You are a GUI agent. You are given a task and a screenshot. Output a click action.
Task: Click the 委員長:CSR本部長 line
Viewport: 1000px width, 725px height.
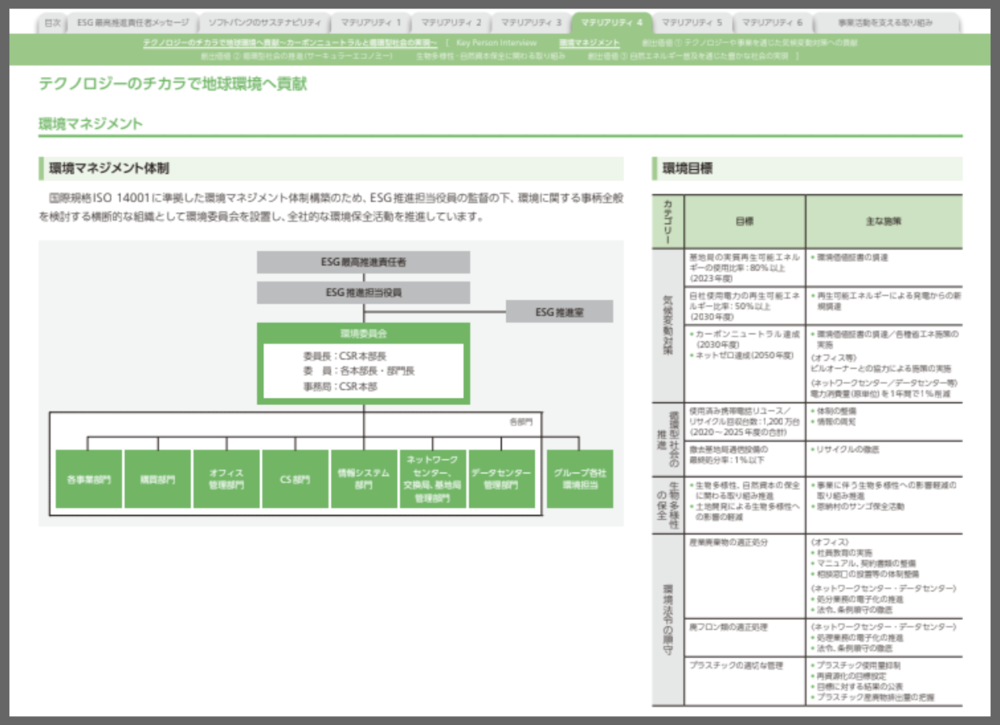[x=344, y=356]
